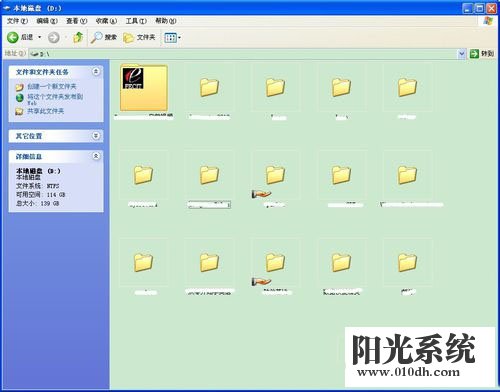Open the views mode dropdown button
The width and height of the screenshot is (500, 392).
coord(172,37)
